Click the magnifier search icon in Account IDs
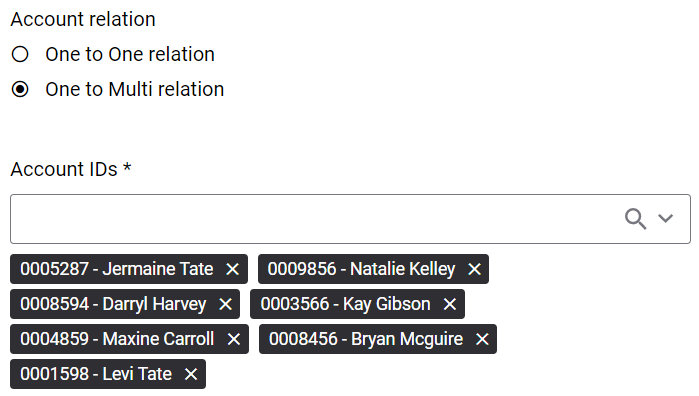 pyautogui.click(x=635, y=219)
